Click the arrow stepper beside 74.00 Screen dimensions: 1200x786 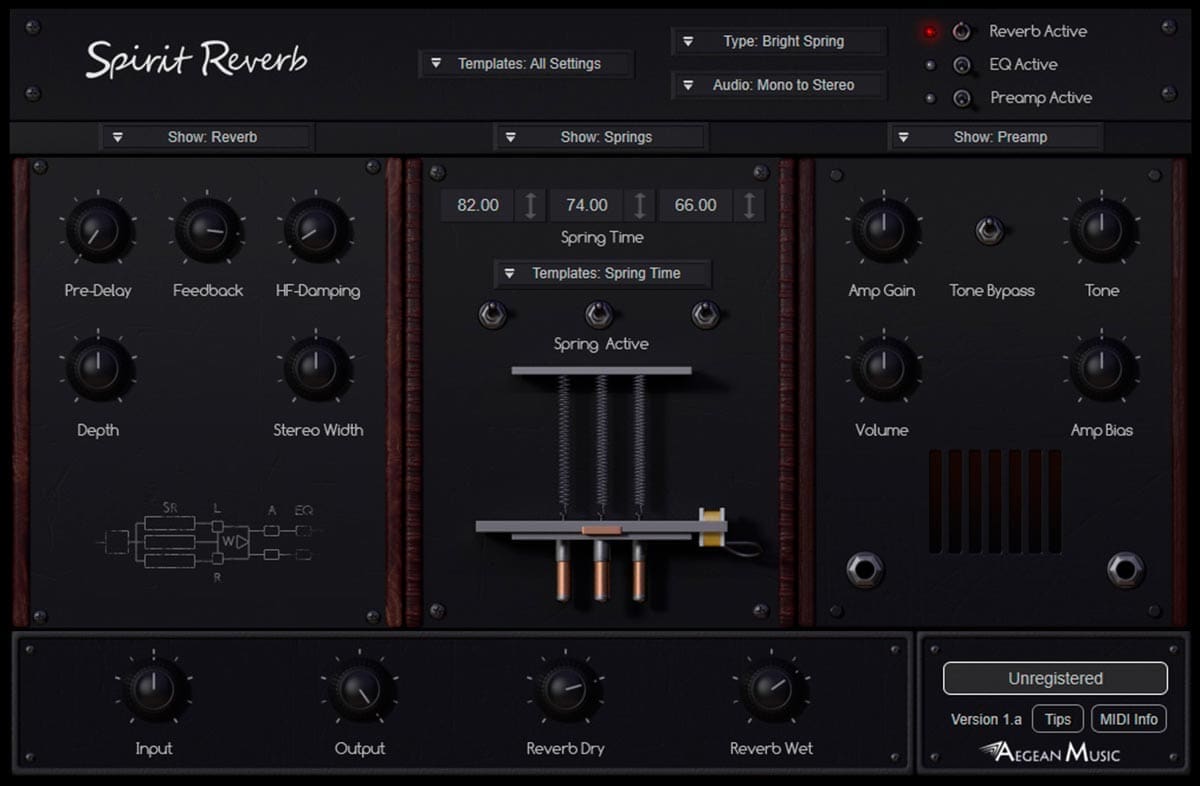(640, 205)
